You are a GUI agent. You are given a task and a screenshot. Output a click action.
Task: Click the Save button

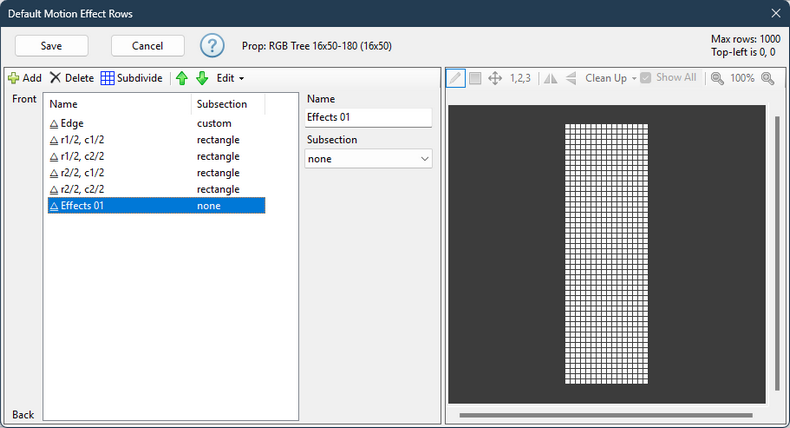coord(51,46)
